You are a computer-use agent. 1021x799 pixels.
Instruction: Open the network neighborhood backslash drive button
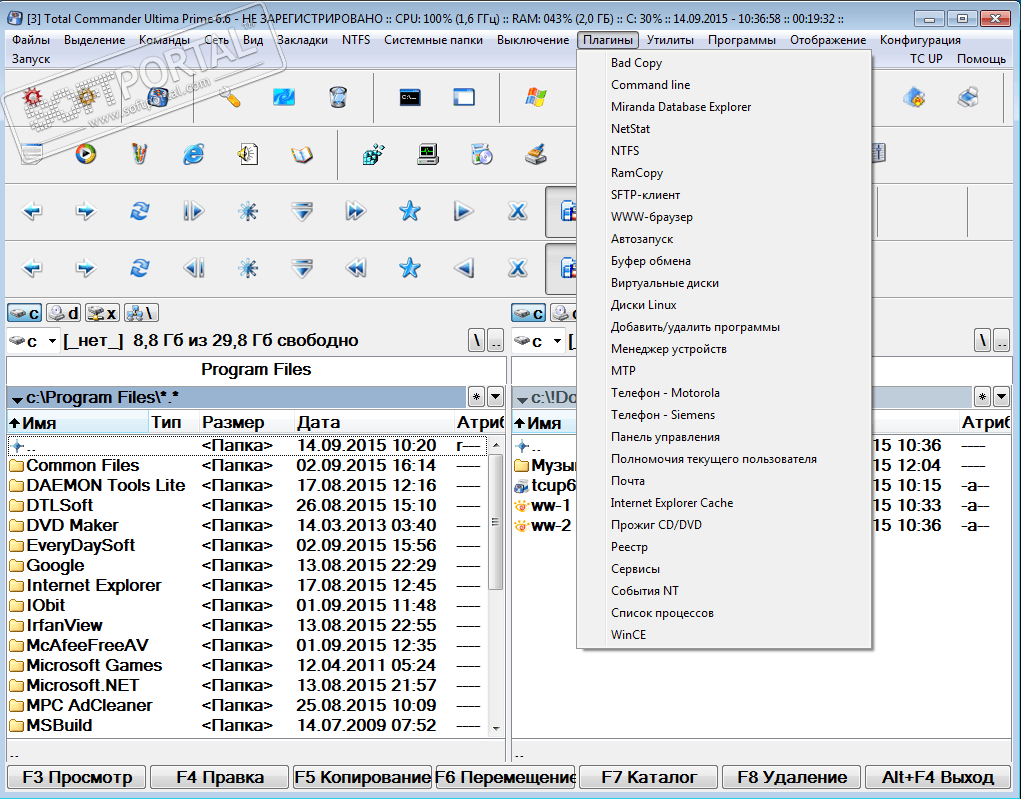141,313
